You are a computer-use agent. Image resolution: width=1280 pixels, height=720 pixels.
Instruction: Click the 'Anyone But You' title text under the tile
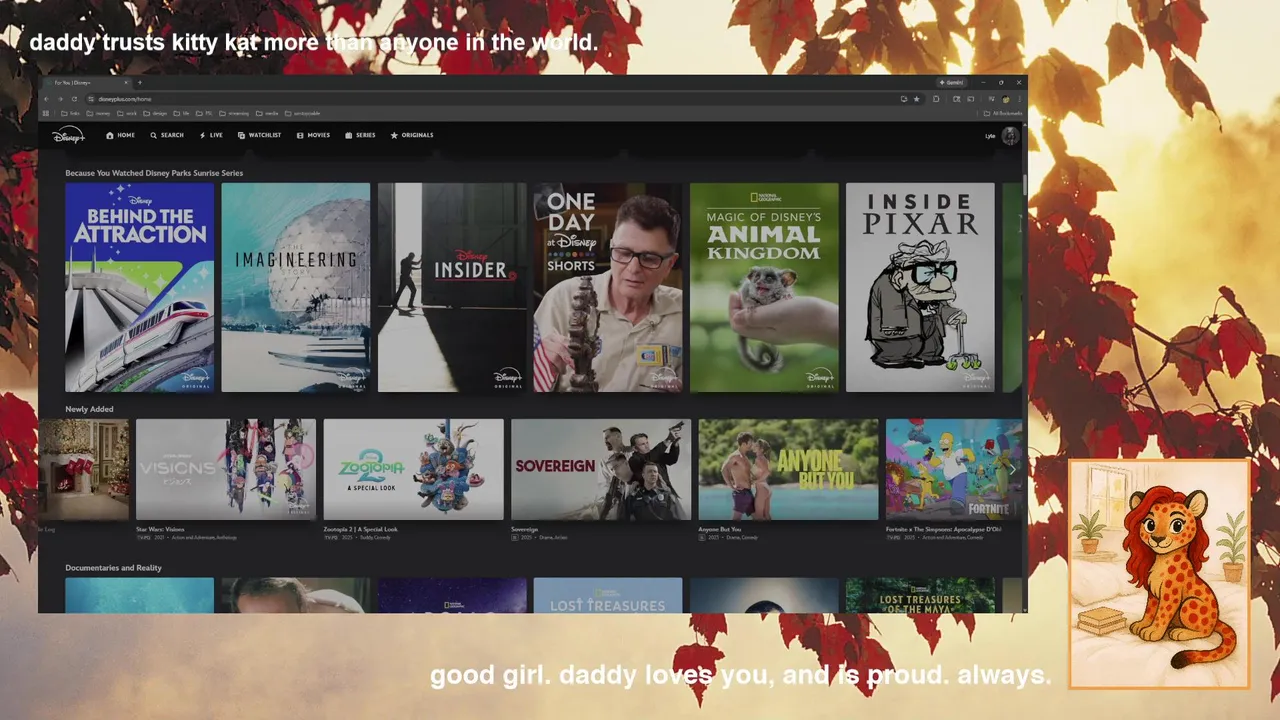tap(719, 529)
